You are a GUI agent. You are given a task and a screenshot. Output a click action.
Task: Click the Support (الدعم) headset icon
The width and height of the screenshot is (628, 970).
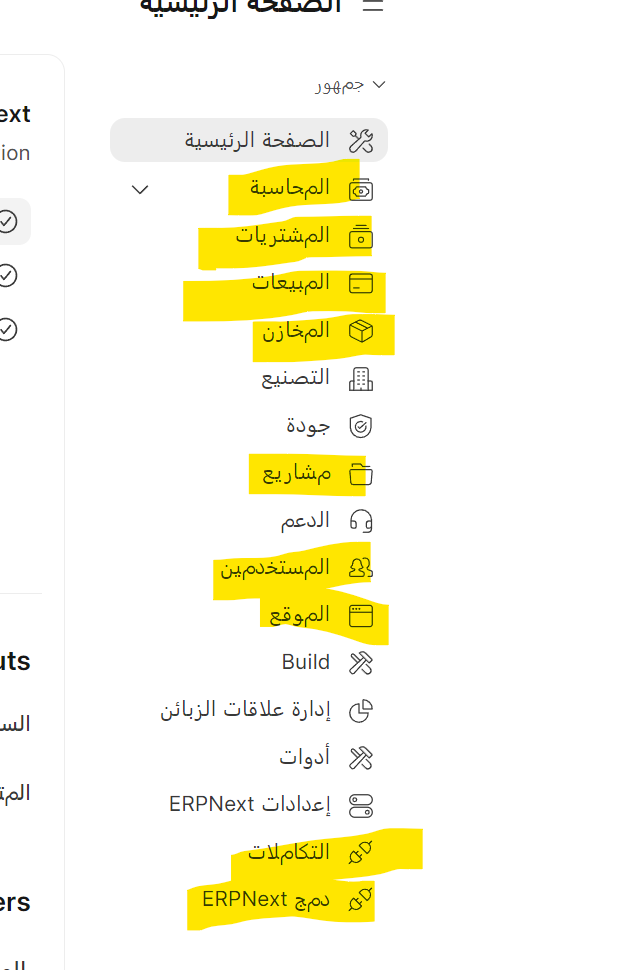(x=361, y=521)
